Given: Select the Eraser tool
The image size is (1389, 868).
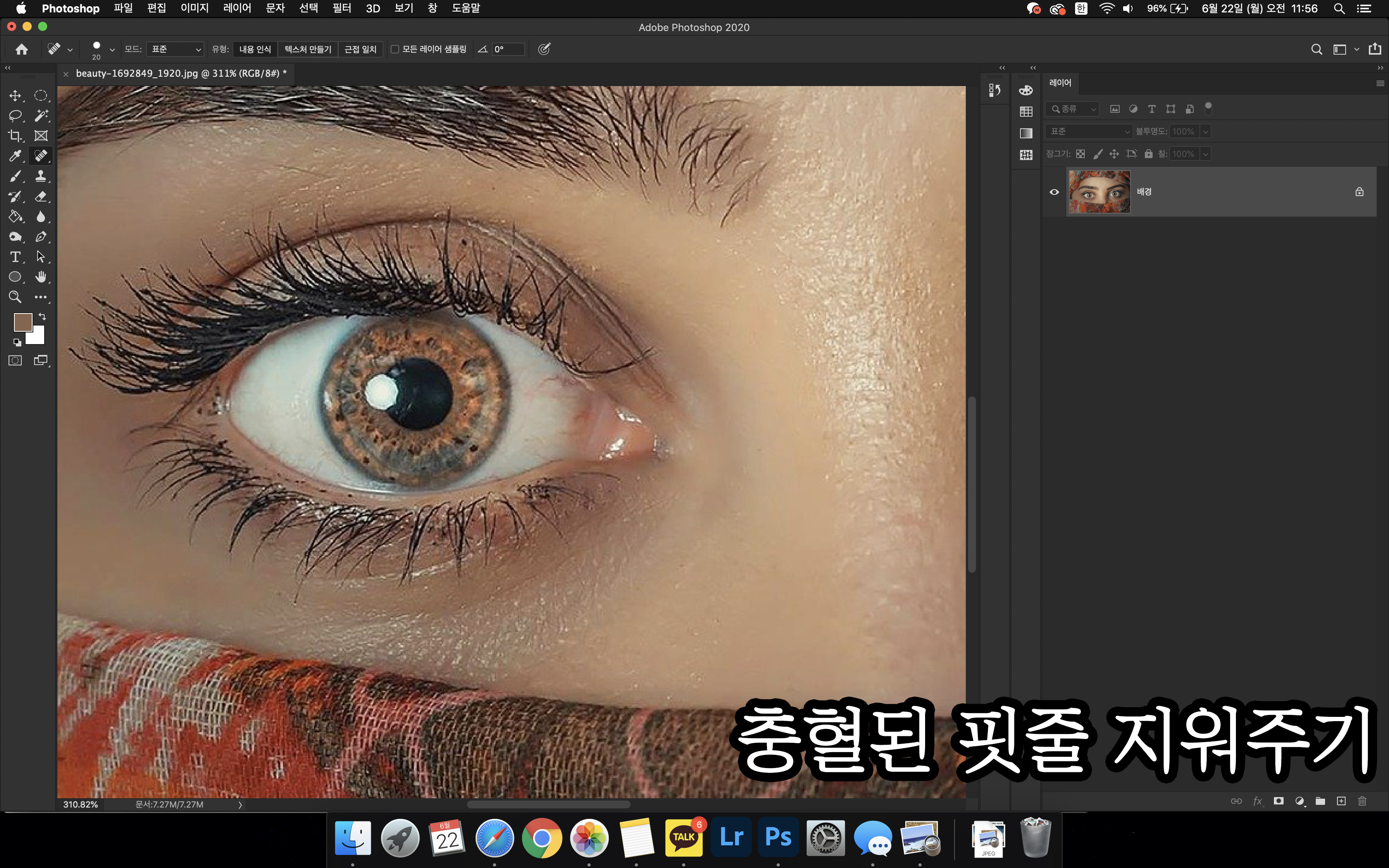Looking at the screenshot, I should [41, 196].
